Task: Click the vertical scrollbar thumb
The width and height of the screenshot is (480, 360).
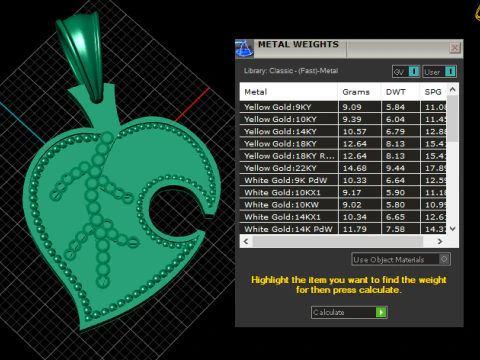Action: click(x=452, y=118)
